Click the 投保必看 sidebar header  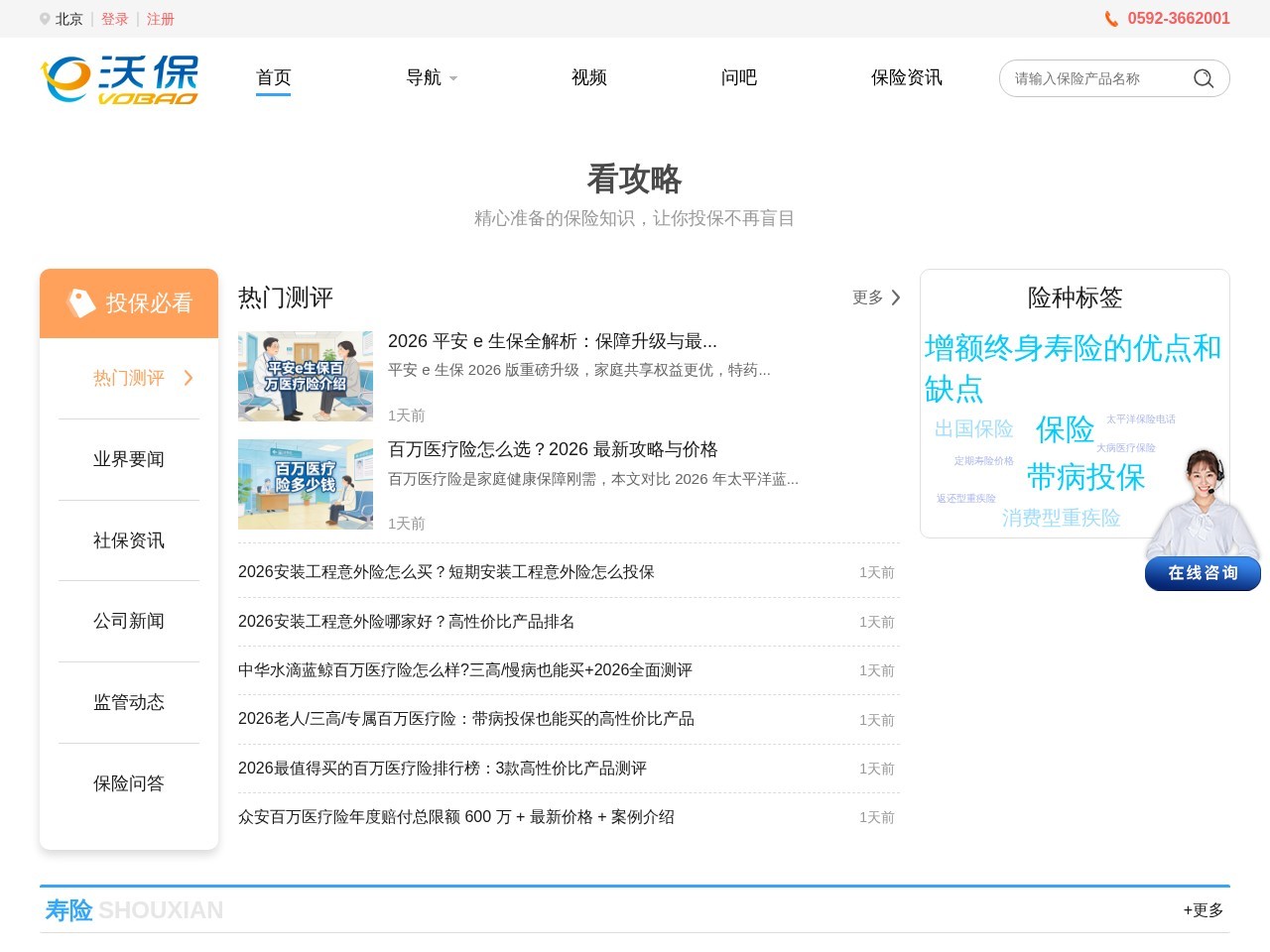(x=129, y=303)
